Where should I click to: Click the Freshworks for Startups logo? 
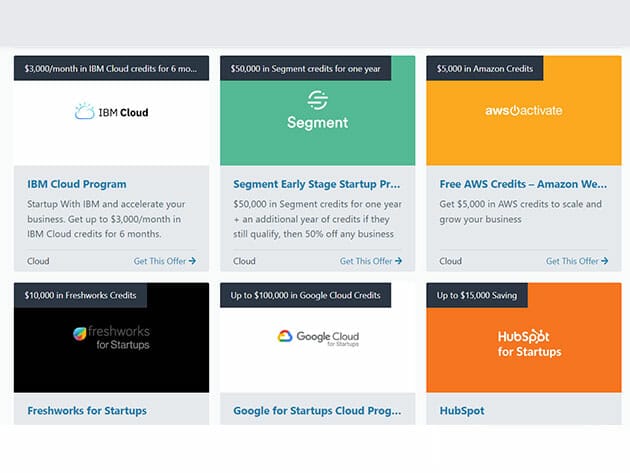coord(111,338)
